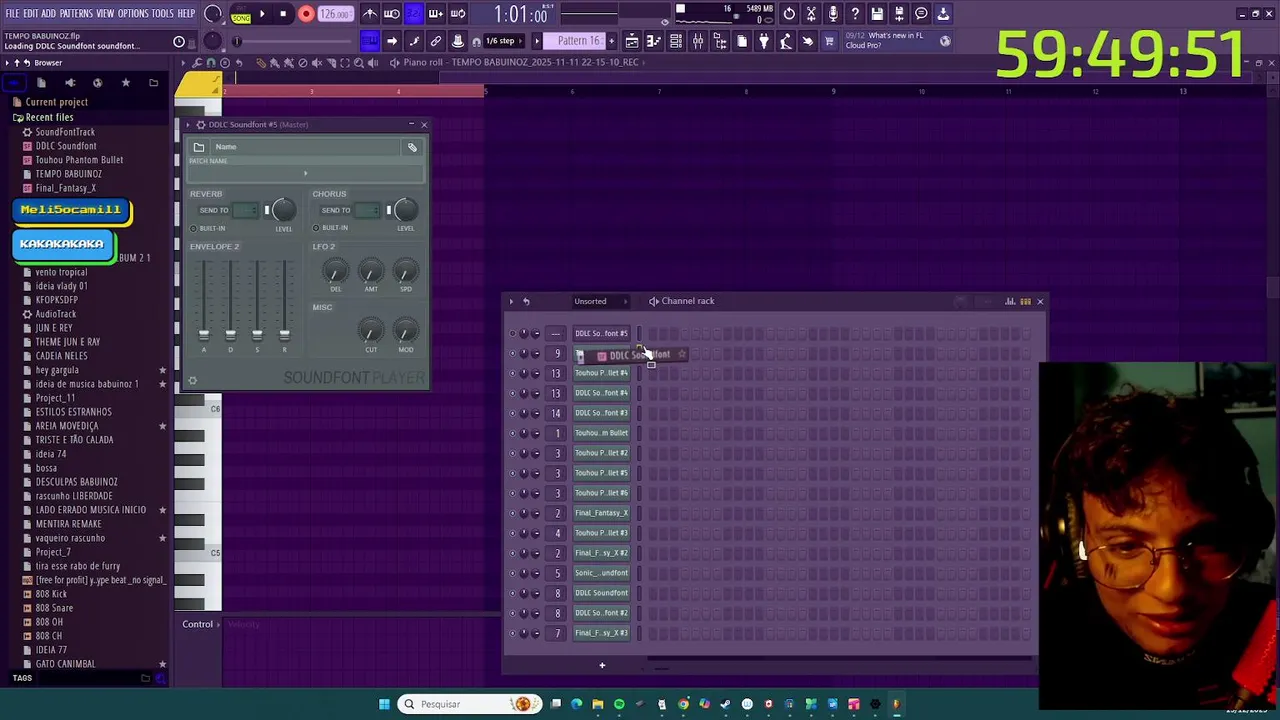Viewport: 1280px width, 720px height.
Task: Toggle PAT/SONG mode button
Action: point(241,14)
